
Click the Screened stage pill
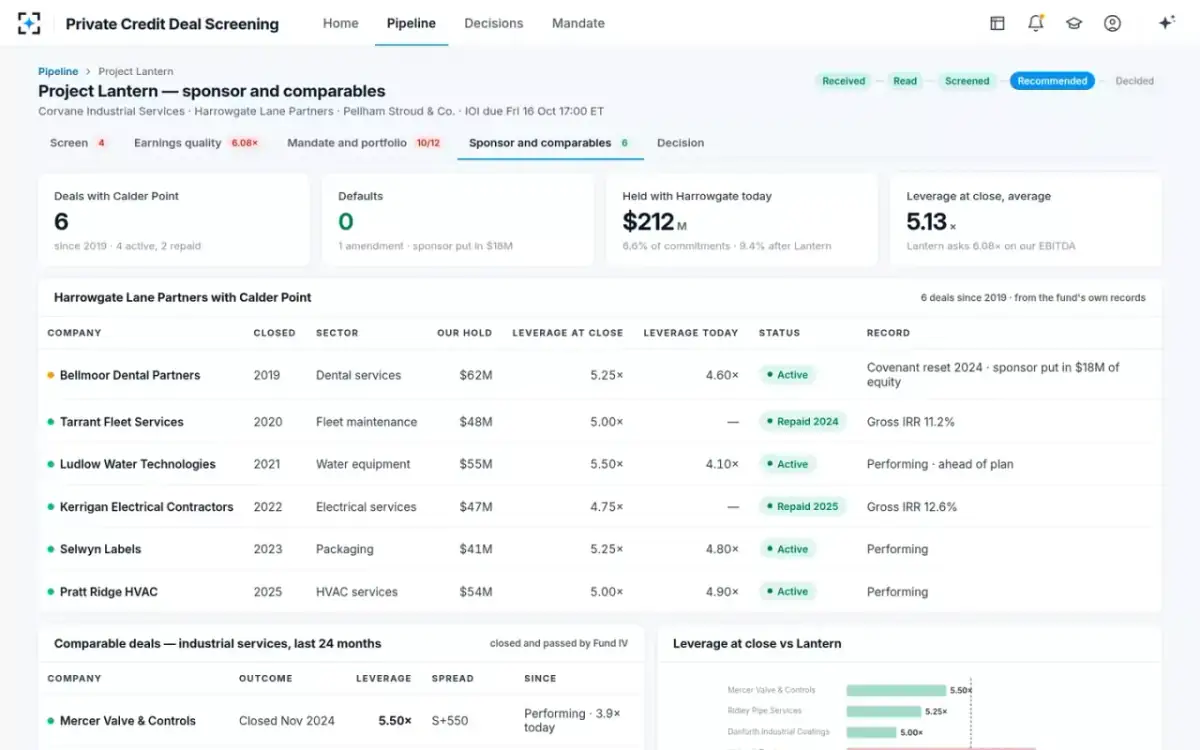(x=967, y=81)
